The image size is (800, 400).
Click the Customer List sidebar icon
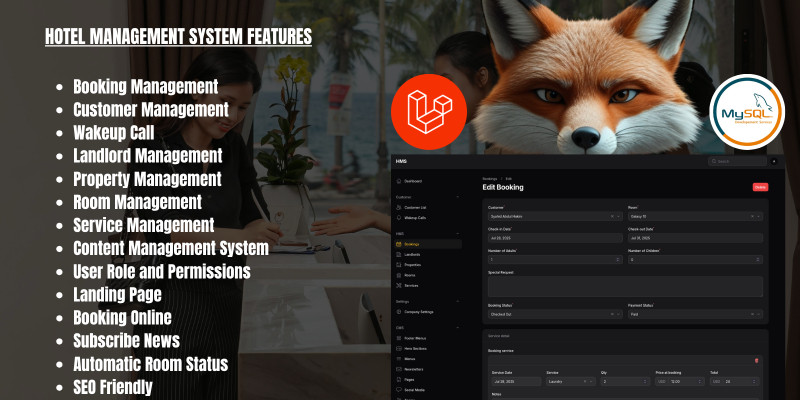398,206
